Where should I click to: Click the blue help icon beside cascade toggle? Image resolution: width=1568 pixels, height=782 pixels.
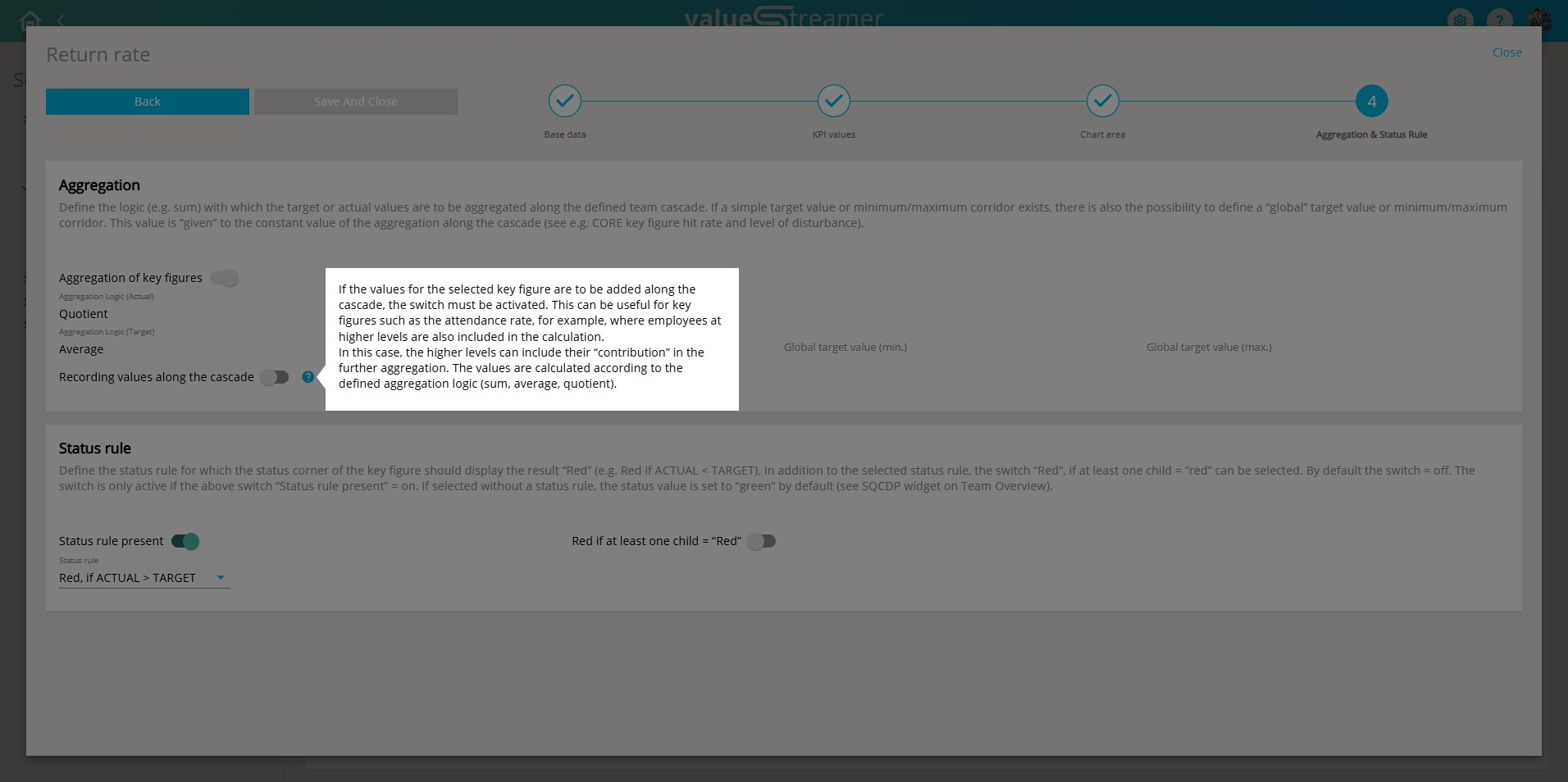click(308, 377)
